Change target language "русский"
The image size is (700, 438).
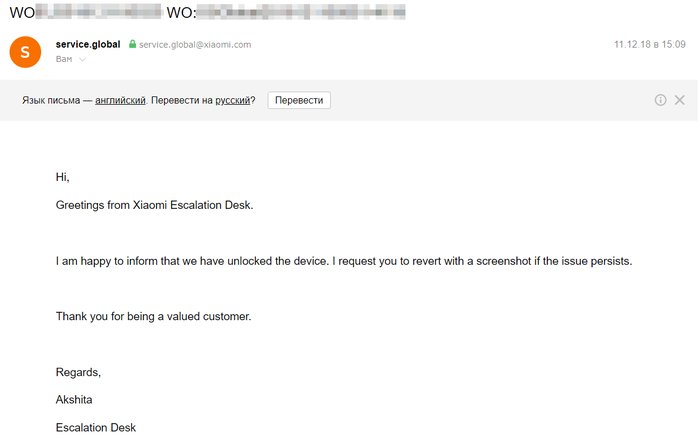tap(233, 101)
